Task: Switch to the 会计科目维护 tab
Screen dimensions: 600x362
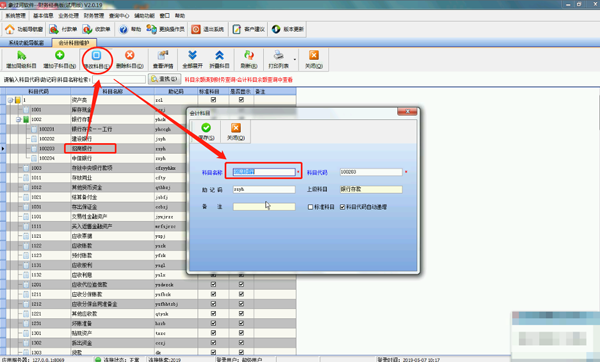Action: tap(74, 42)
